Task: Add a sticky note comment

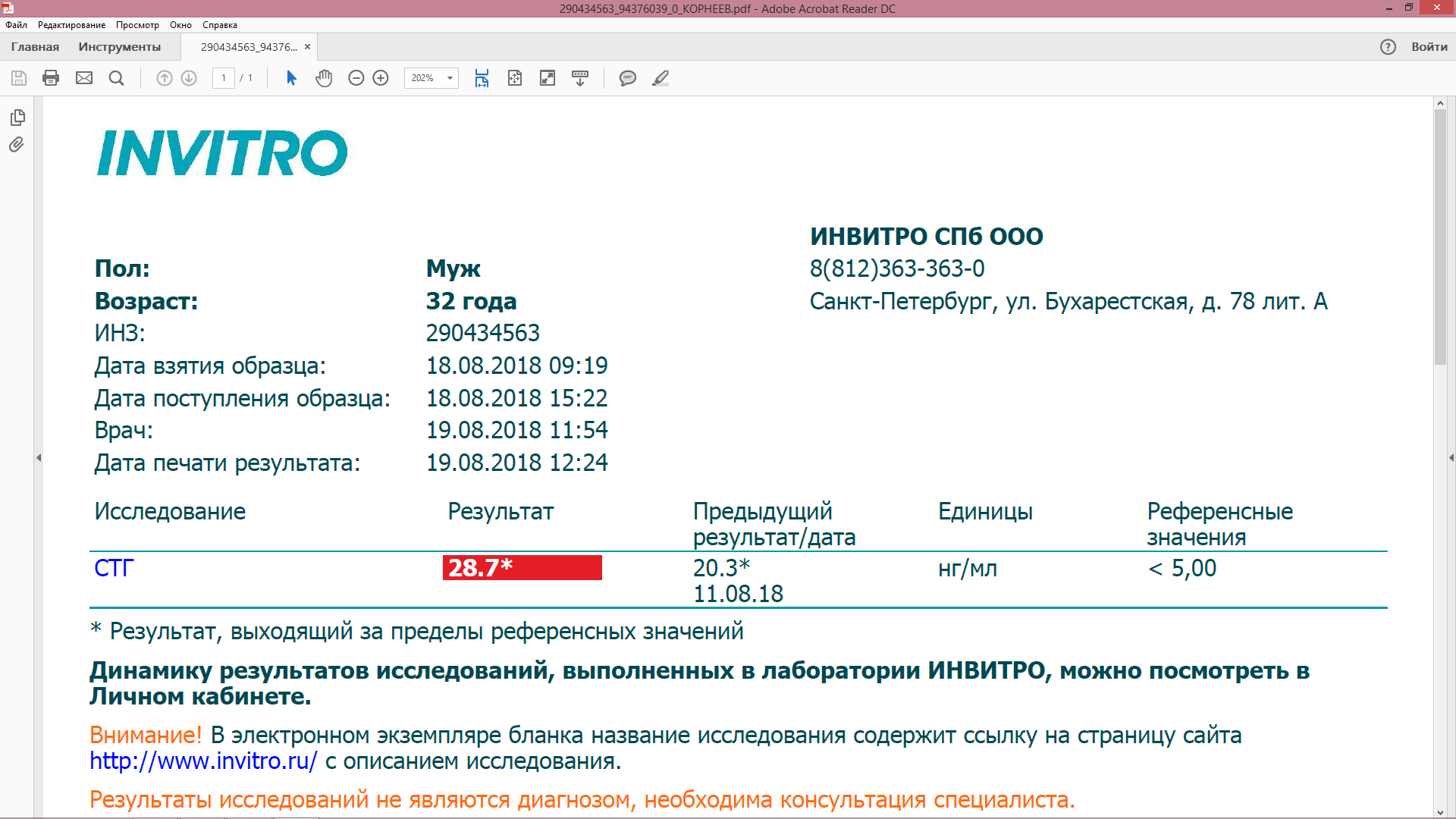Action: coord(627,78)
